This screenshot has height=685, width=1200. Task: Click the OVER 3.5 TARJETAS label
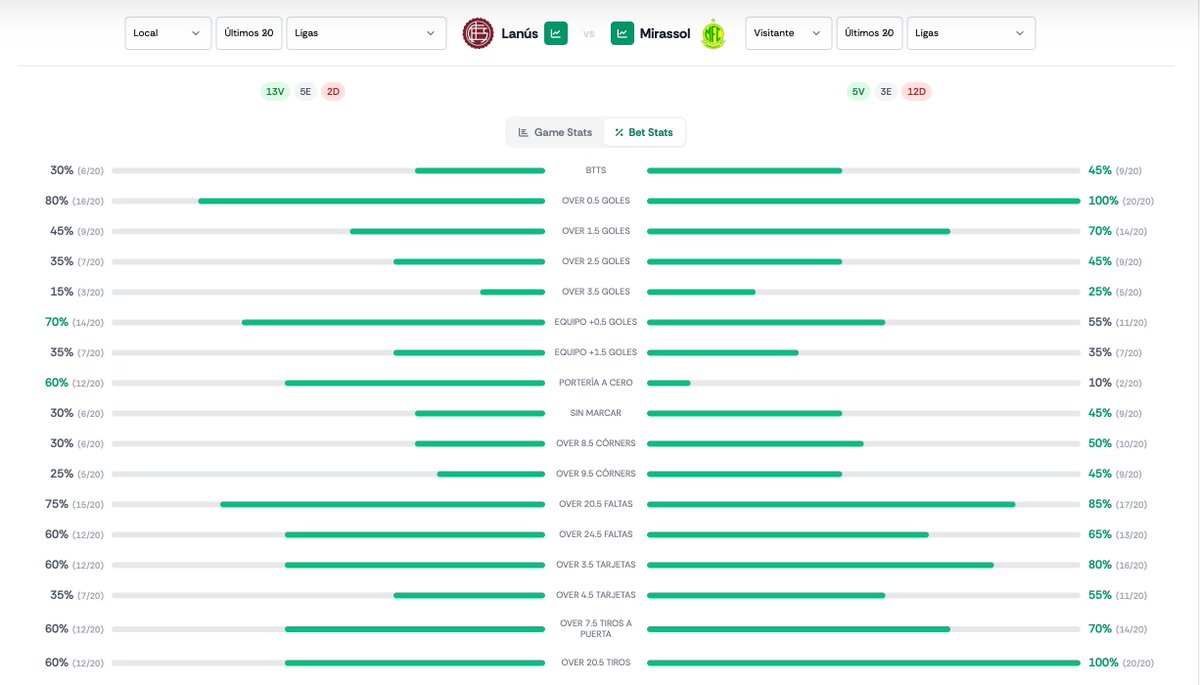coord(596,565)
